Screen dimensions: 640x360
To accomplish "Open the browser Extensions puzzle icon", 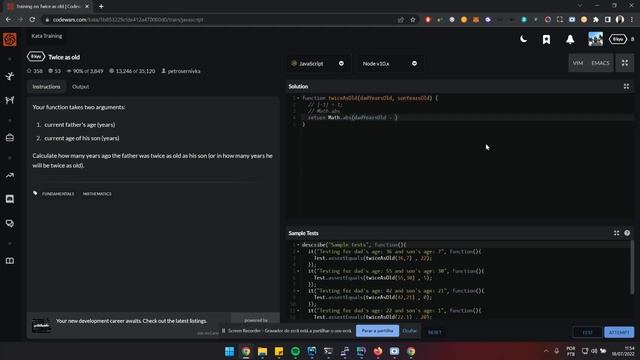I will [x=596, y=20].
